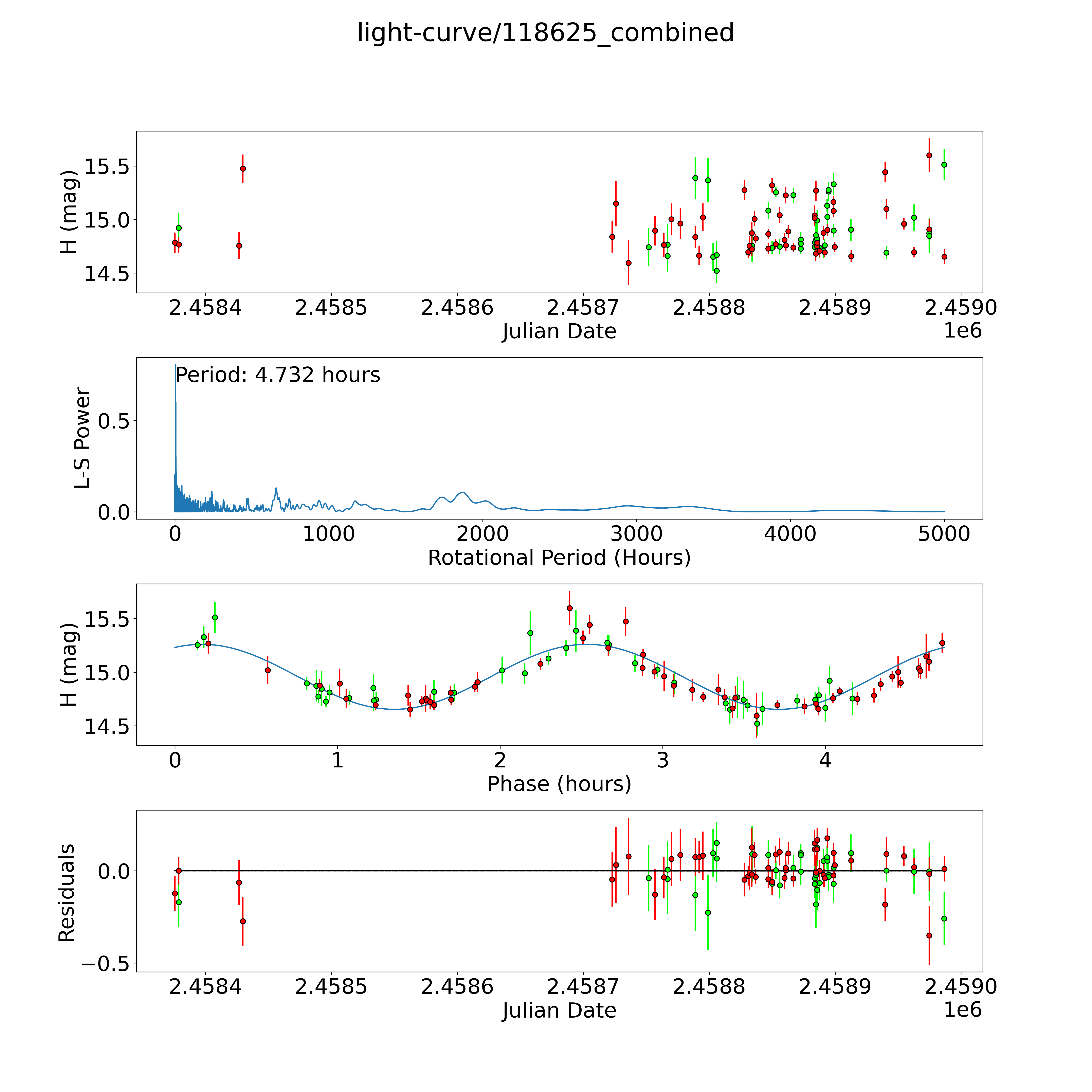Click tick label 2 on the Phase axis
The height and width of the screenshot is (1092, 1092).
500,760
